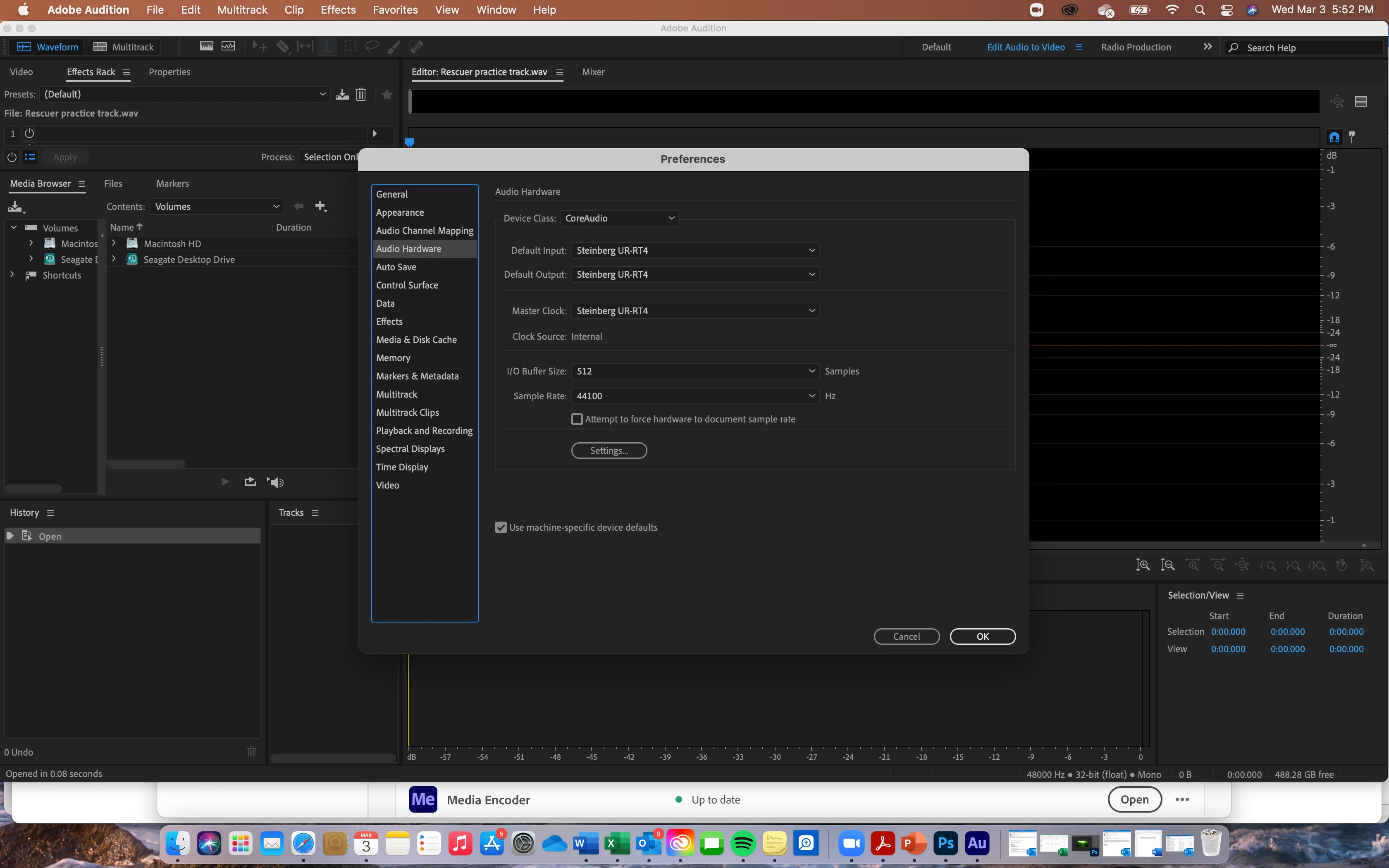Screen dimensions: 1389x868
Task: Click the Zoom In Amplitude icon
Action: coord(1142,565)
